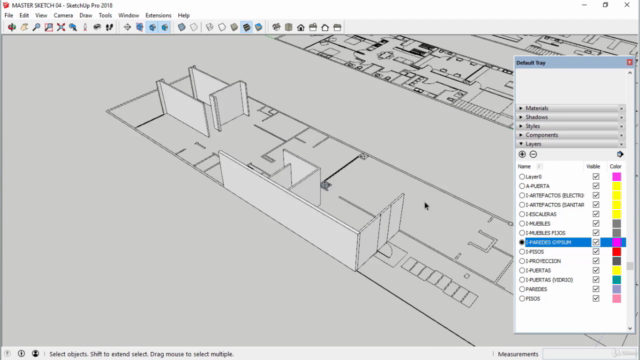Open the Window menu

coord(129,16)
